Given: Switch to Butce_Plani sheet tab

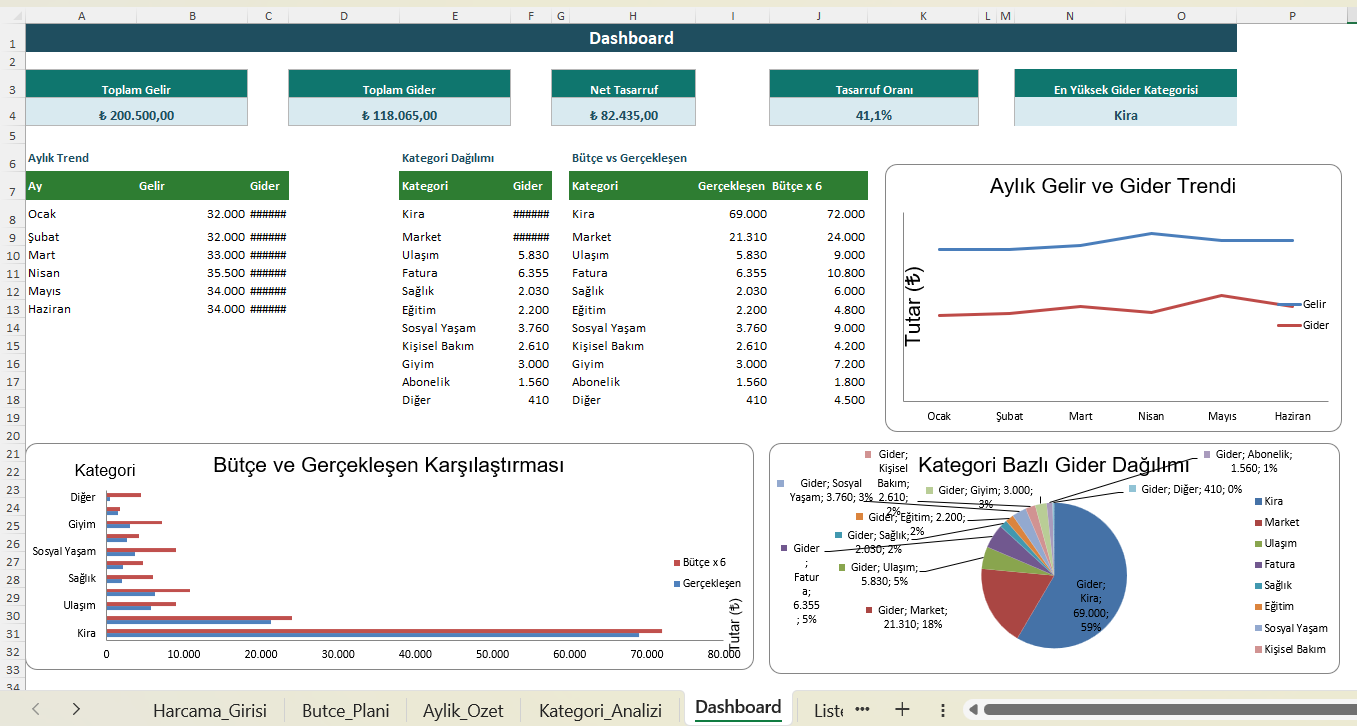Looking at the screenshot, I should 345,710.
